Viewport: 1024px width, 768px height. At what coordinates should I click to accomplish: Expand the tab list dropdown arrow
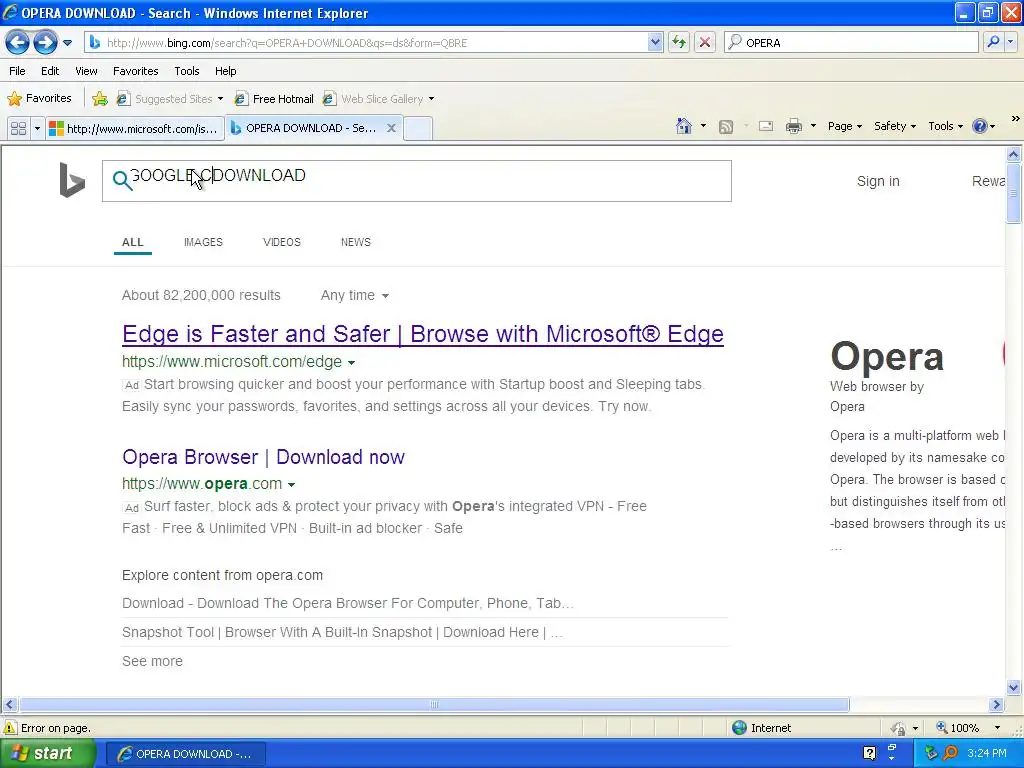point(37,129)
